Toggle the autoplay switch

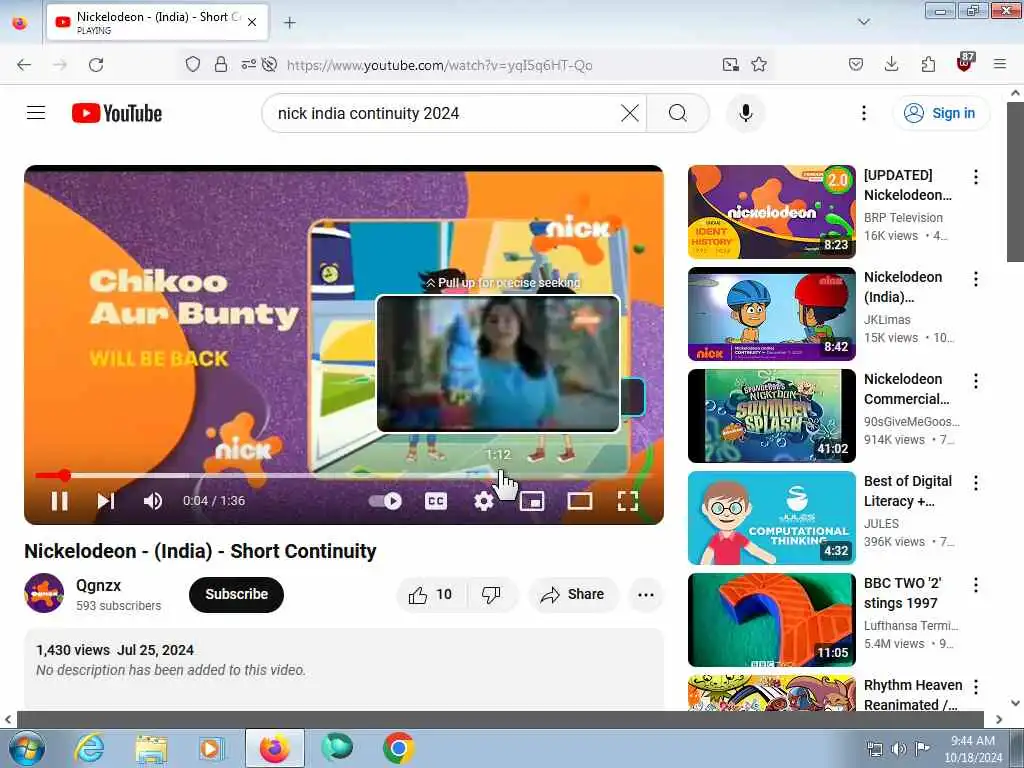tap(385, 501)
